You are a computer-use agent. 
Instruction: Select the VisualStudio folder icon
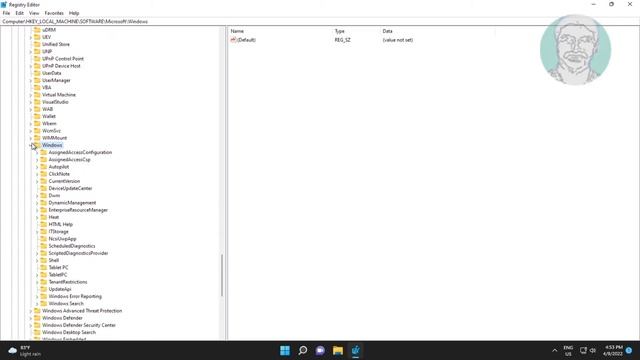[x=37, y=102]
